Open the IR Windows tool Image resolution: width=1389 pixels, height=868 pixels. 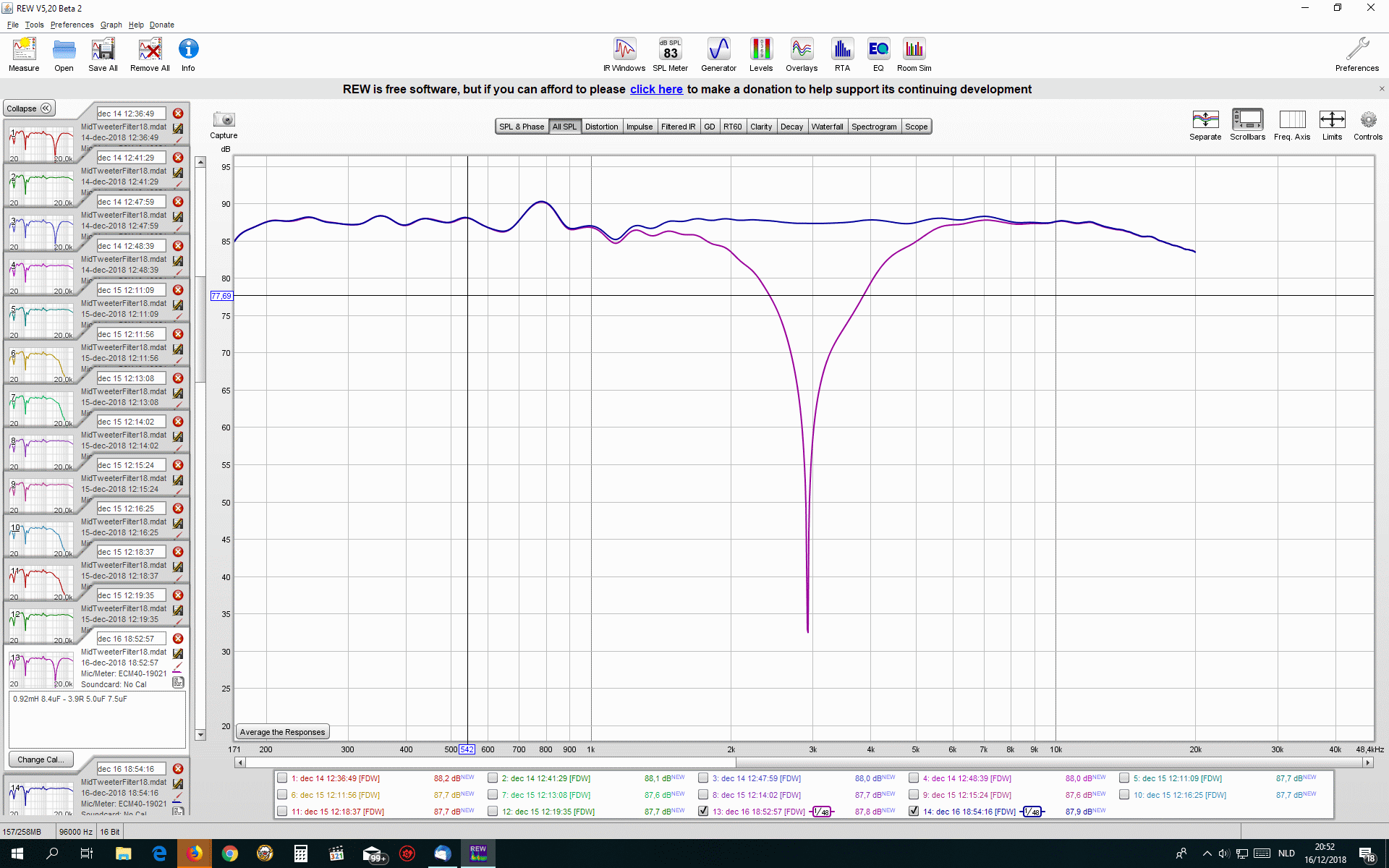(x=624, y=55)
